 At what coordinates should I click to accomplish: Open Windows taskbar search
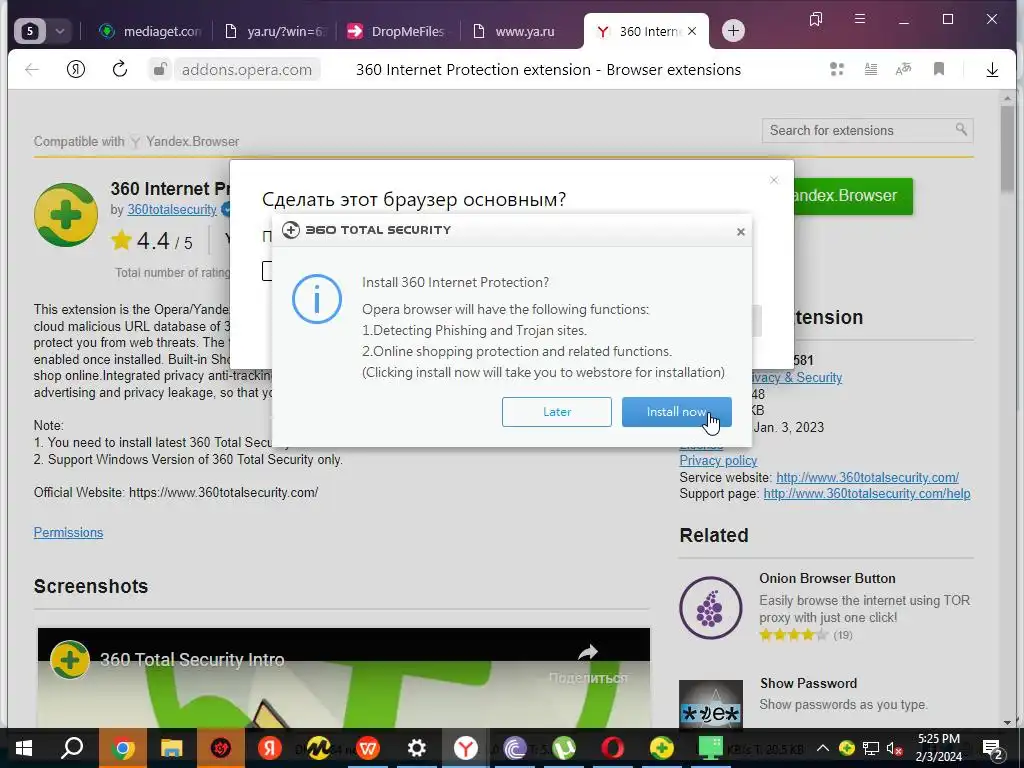tap(72, 748)
